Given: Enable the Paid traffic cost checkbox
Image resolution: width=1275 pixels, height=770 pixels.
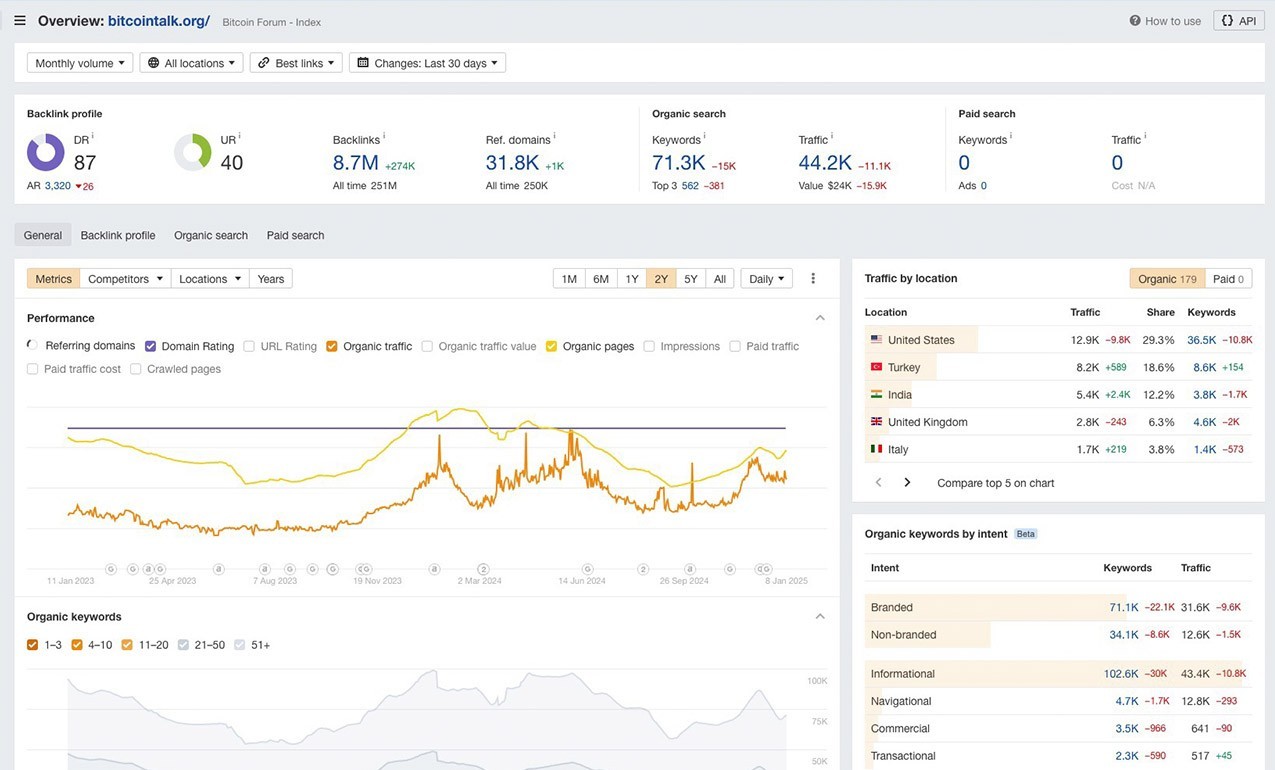Looking at the screenshot, I should click(x=33, y=369).
